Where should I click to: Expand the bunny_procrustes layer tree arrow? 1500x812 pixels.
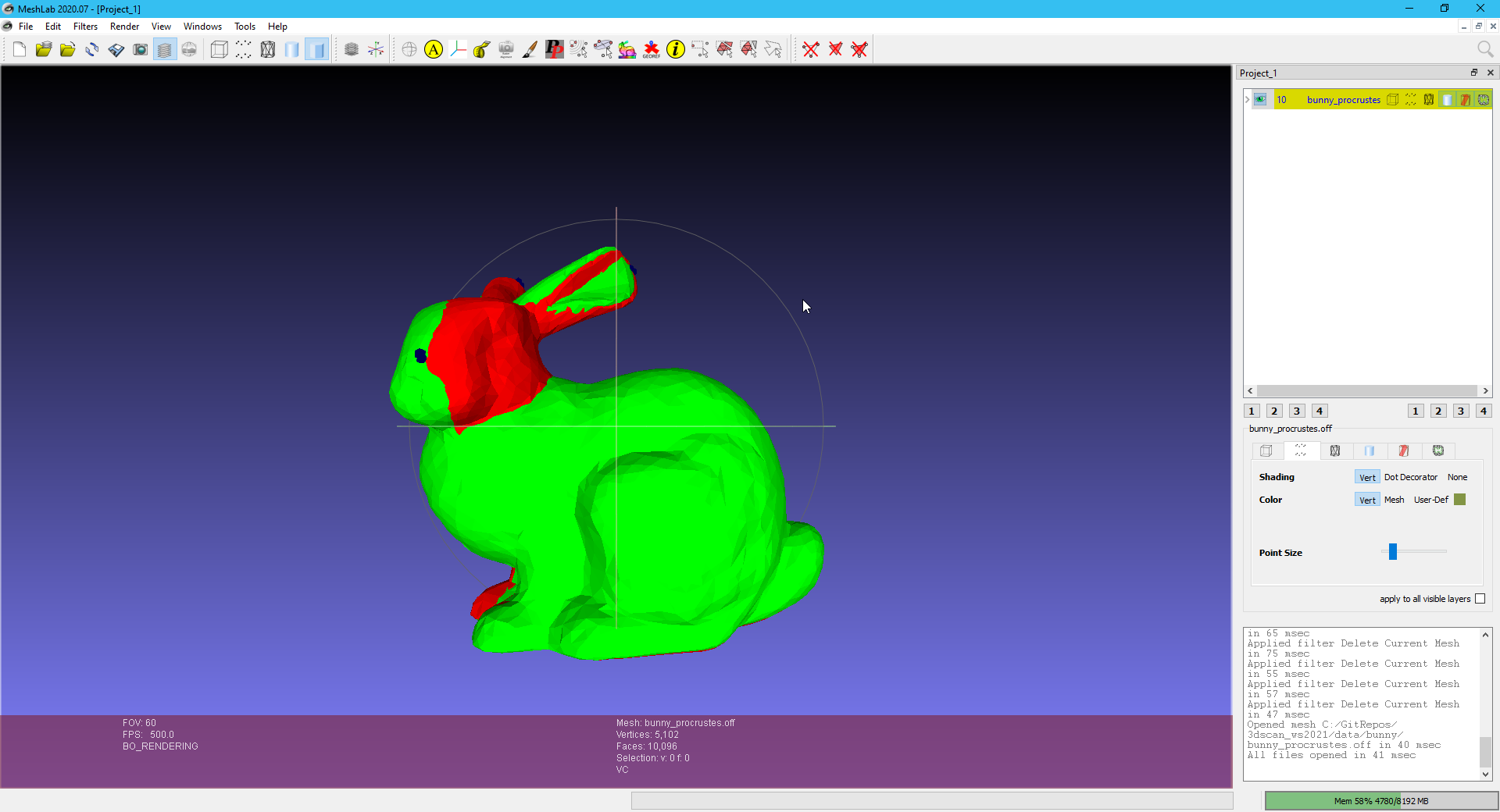click(1248, 99)
